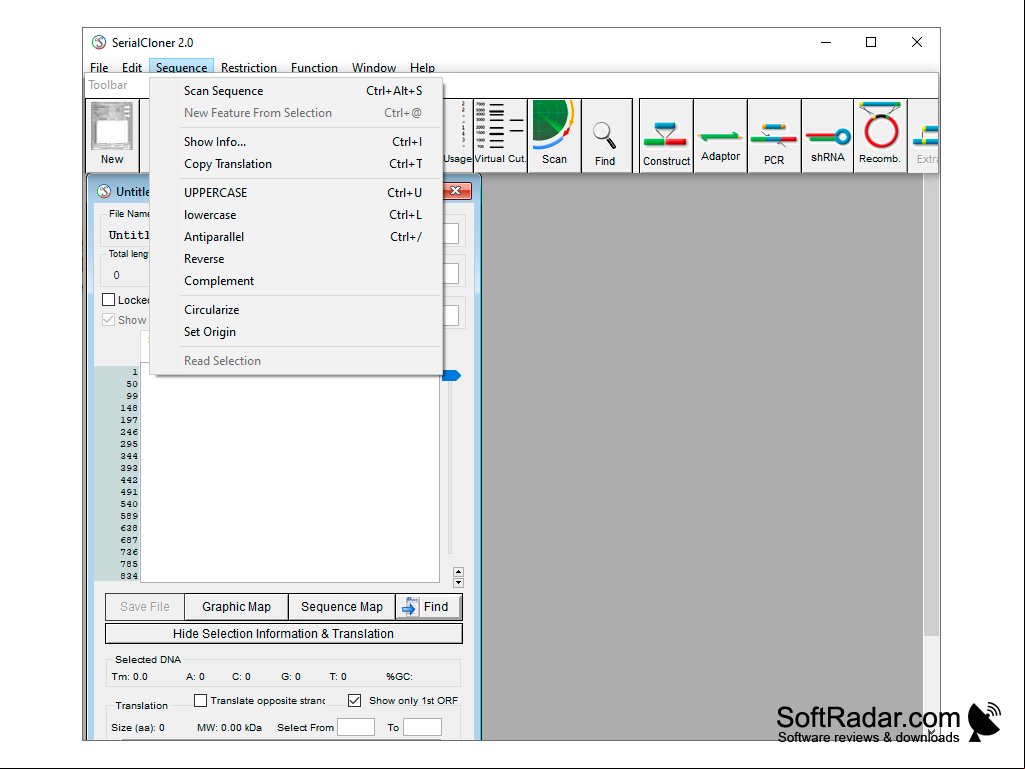Click the Size (aa): 0 text
The image size is (1025, 769).
(138, 727)
